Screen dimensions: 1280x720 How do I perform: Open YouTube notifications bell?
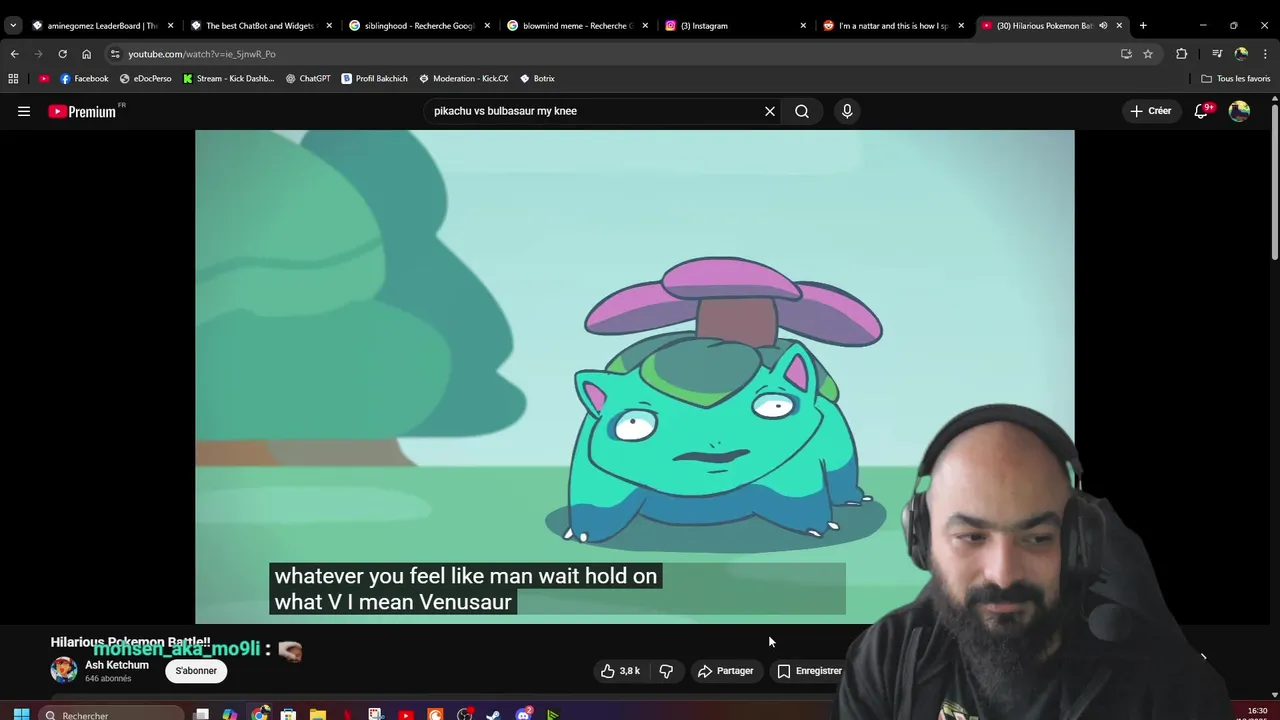tap(1203, 111)
